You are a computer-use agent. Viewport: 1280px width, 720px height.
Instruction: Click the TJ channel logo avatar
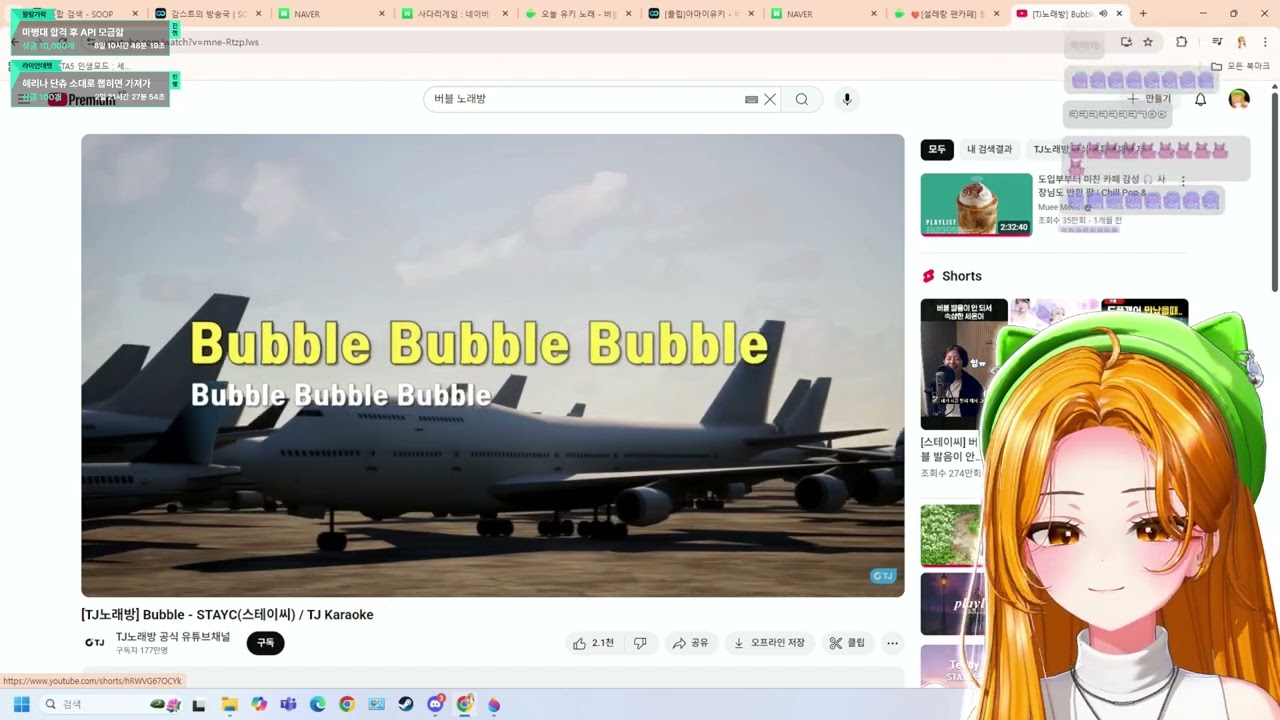click(94, 643)
